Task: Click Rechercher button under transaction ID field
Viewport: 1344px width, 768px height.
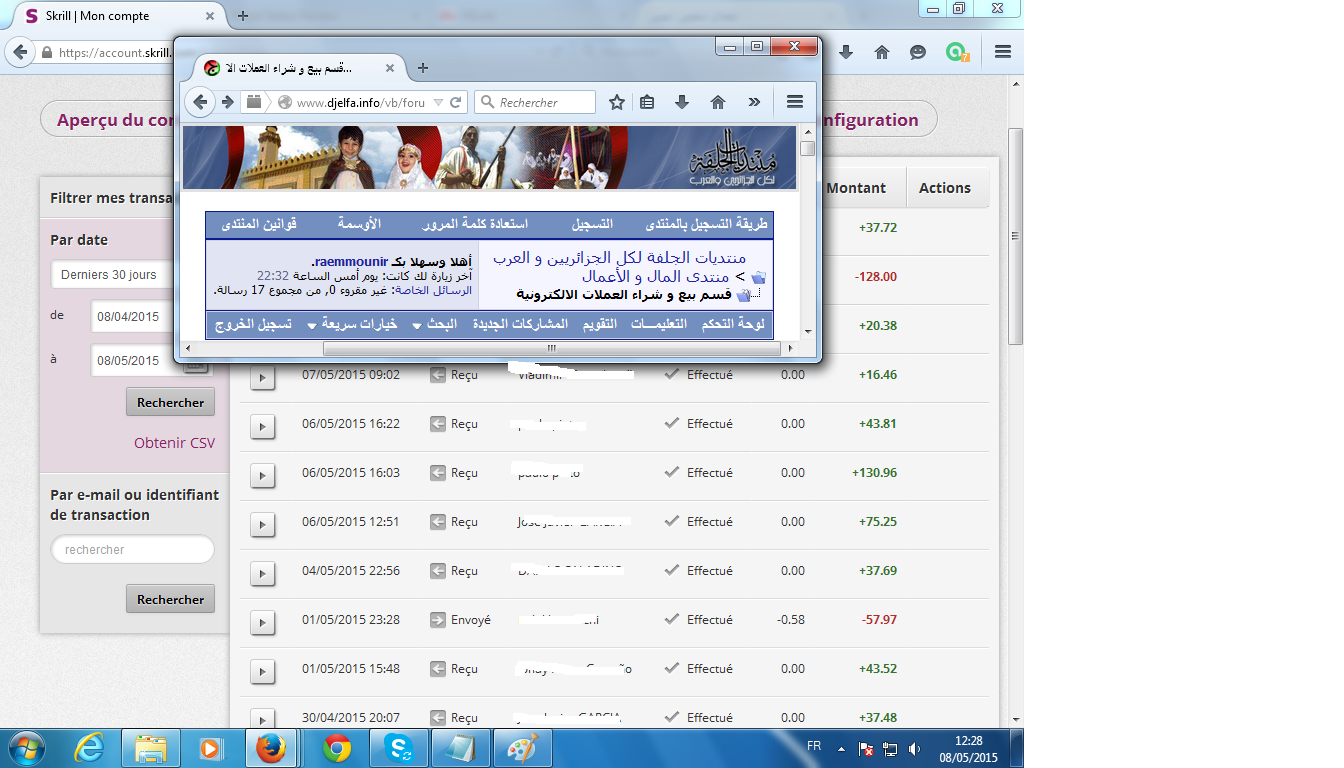Action: tap(170, 599)
